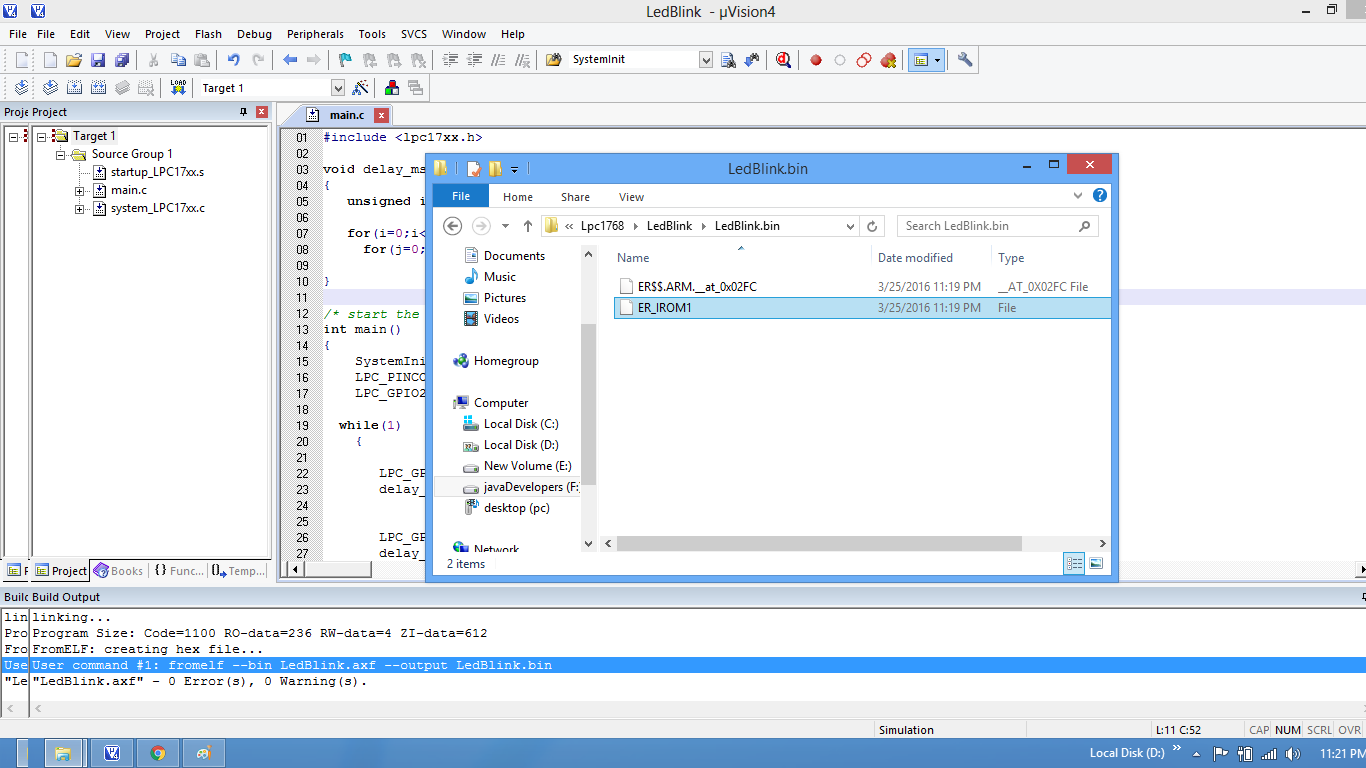Open the Flash menu

208,34
